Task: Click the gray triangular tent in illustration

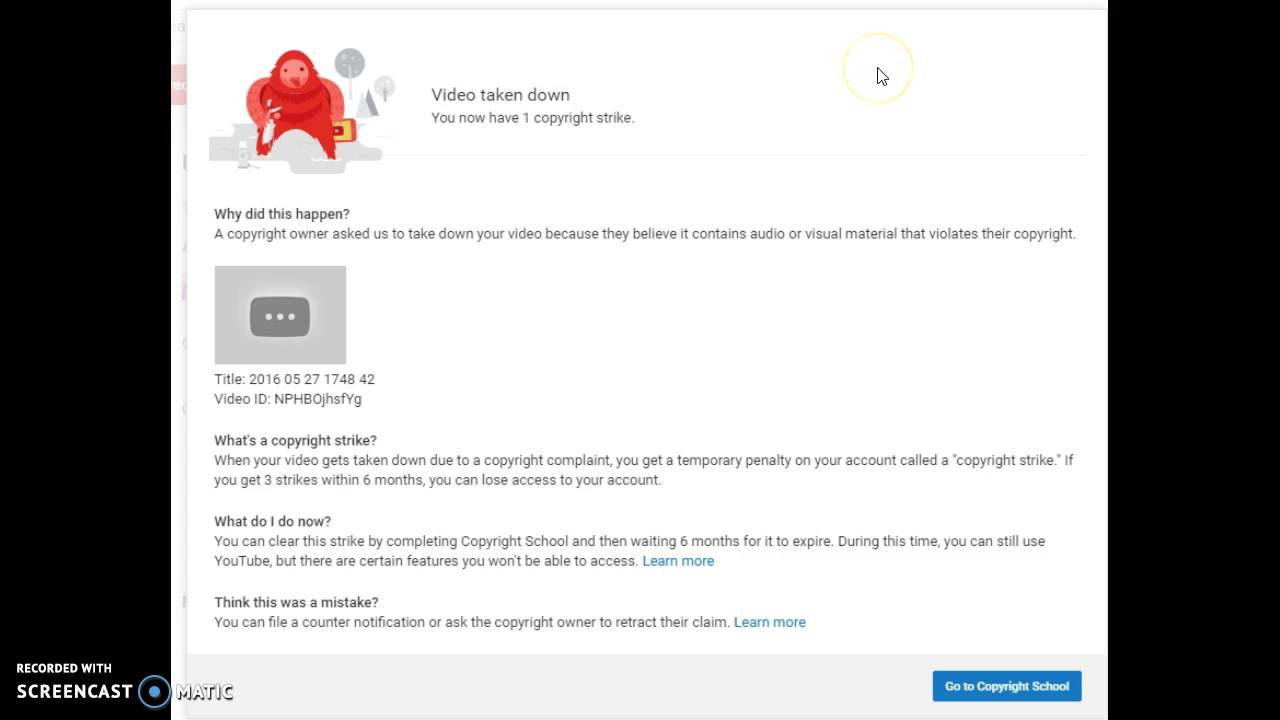Action: pos(368,102)
